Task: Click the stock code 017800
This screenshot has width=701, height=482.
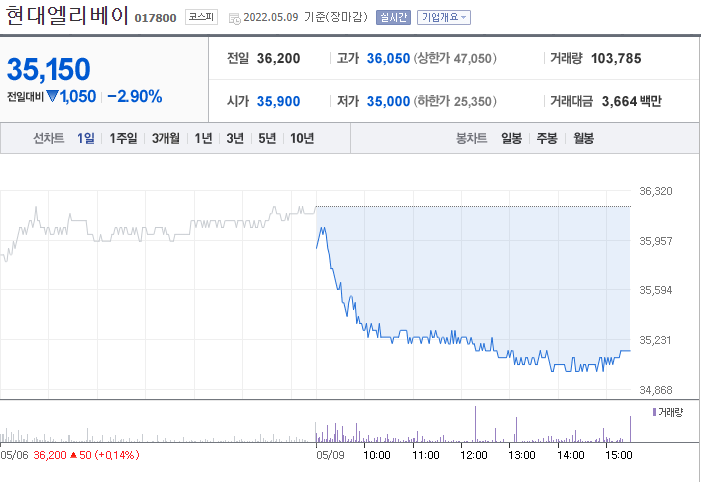Action: (x=155, y=18)
